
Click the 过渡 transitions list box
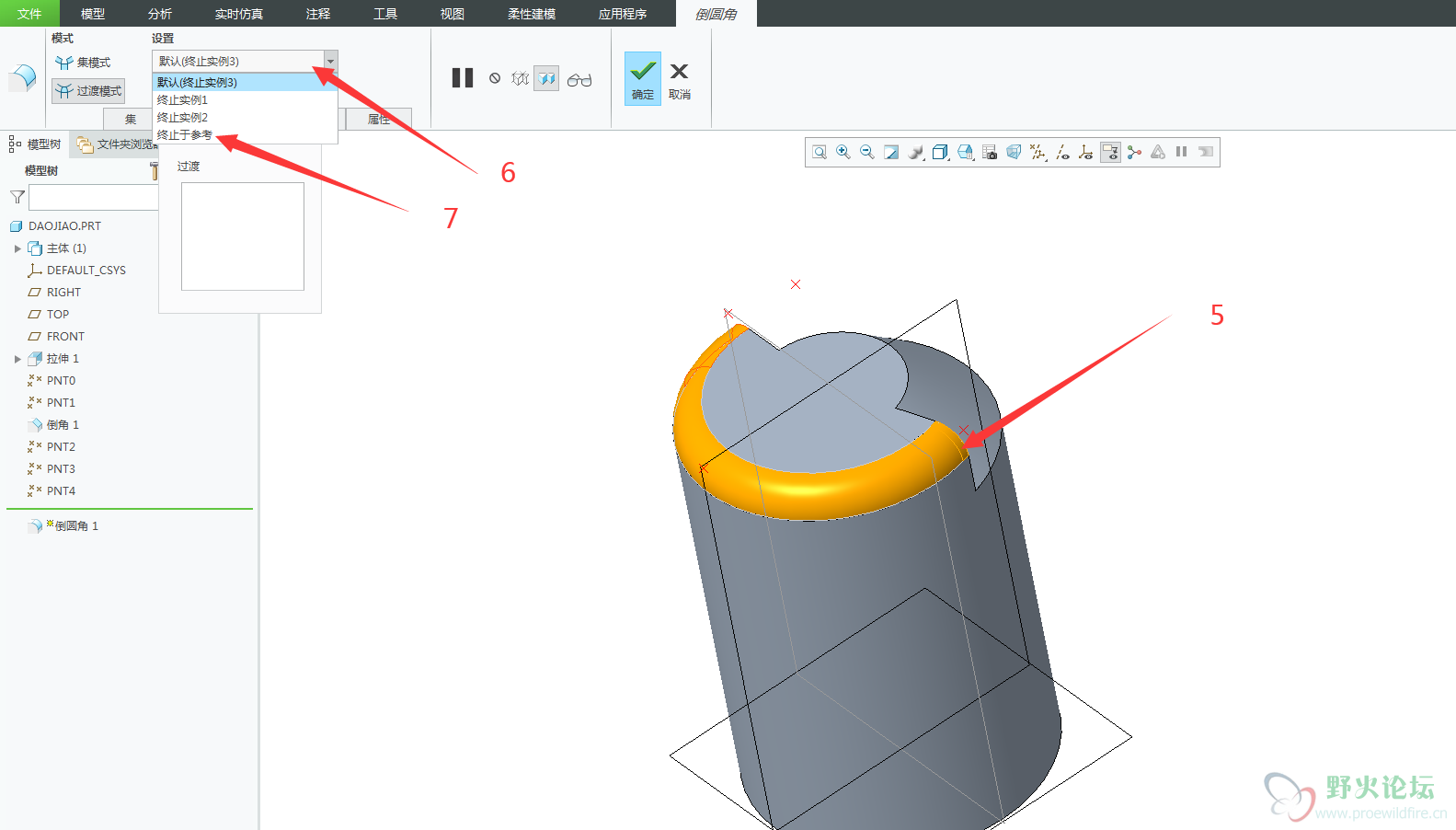(x=243, y=236)
